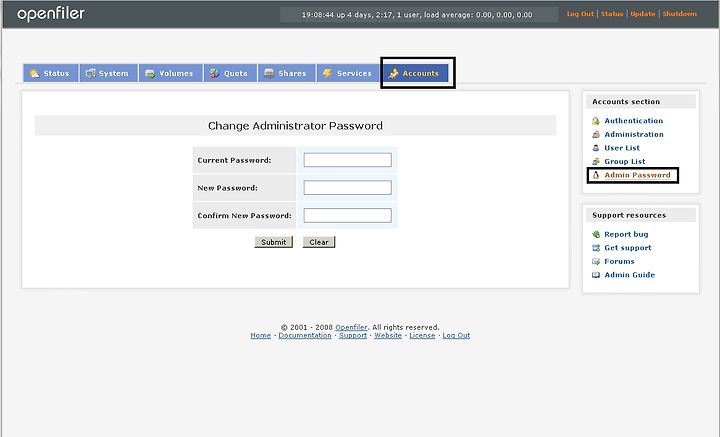
Task: Click the Group List sidebar icon
Action: [596, 162]
